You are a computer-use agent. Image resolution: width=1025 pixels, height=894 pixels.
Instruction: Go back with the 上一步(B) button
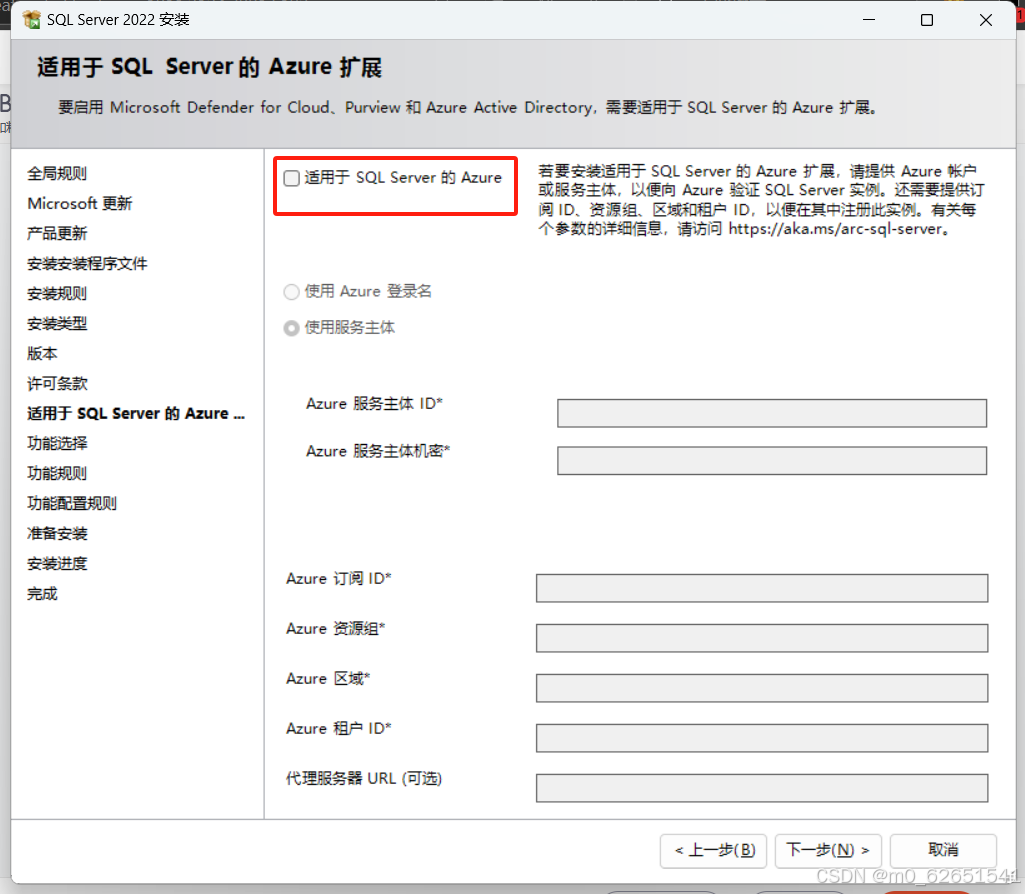(713, 850)
